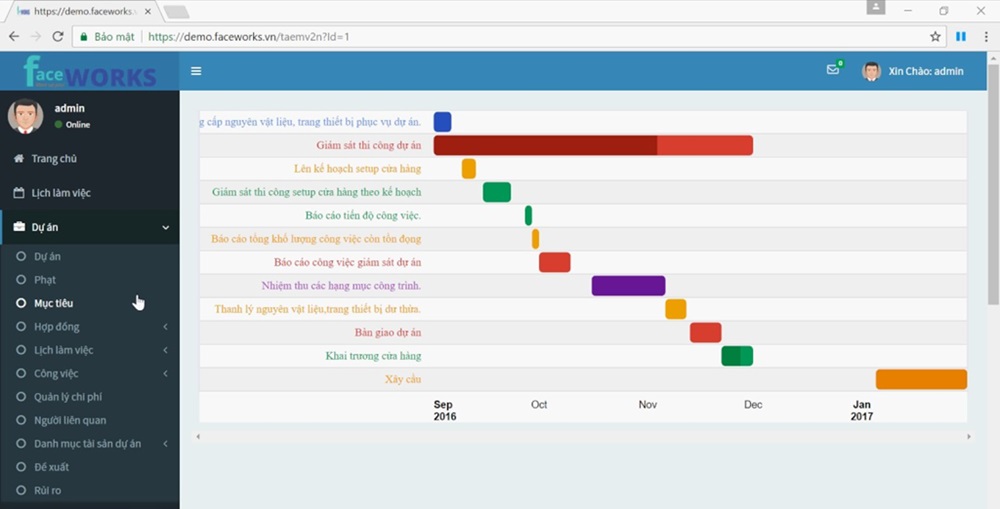Open the mail notifications envelope icon
Viewport: 1000px width, 509px height.
coord(832,70)
